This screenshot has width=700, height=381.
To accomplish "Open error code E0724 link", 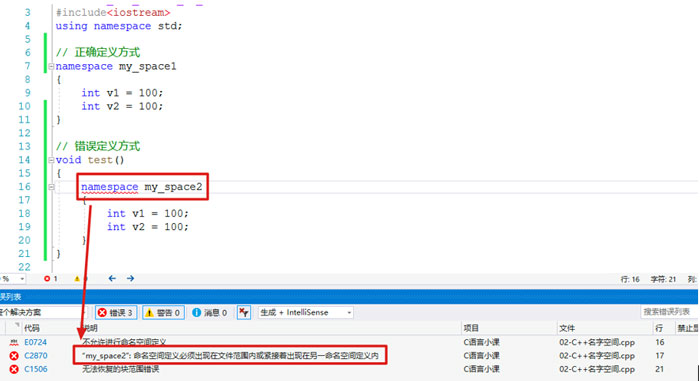I will click(x=35, y=342).
